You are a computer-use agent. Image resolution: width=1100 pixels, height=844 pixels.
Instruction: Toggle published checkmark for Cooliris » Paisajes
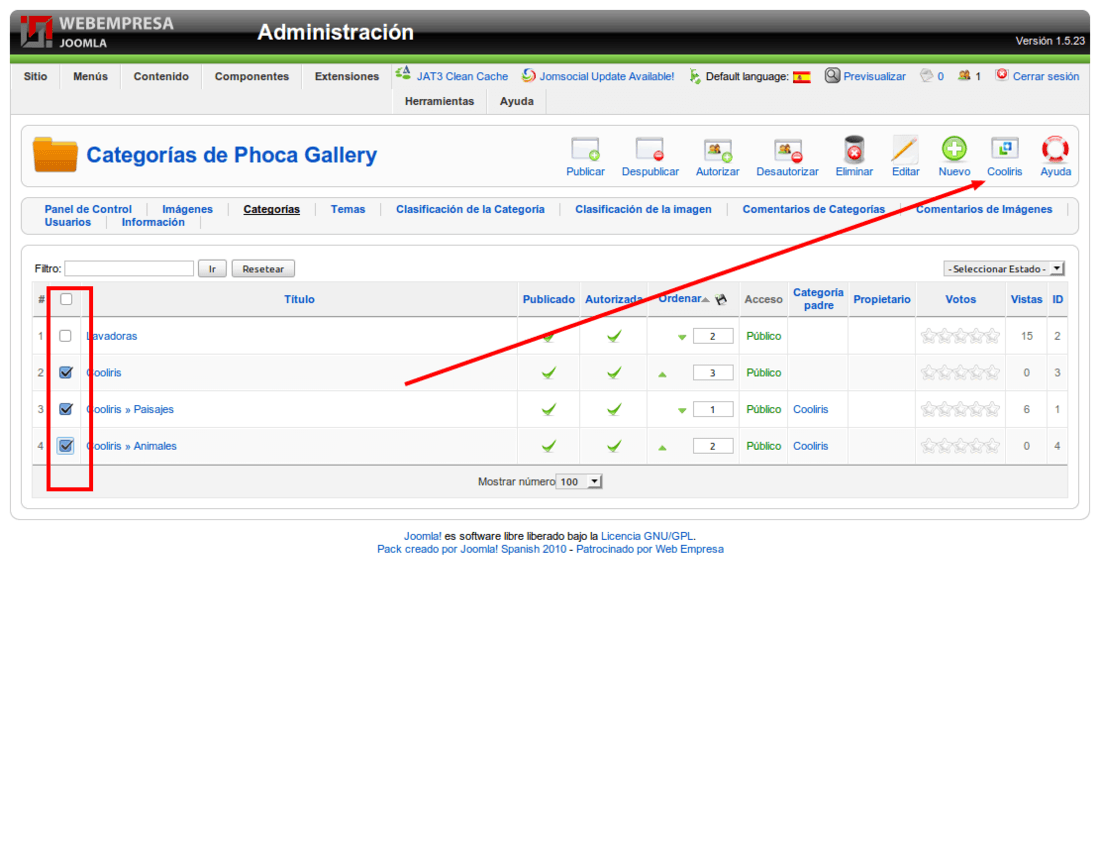tap(549, 409)
